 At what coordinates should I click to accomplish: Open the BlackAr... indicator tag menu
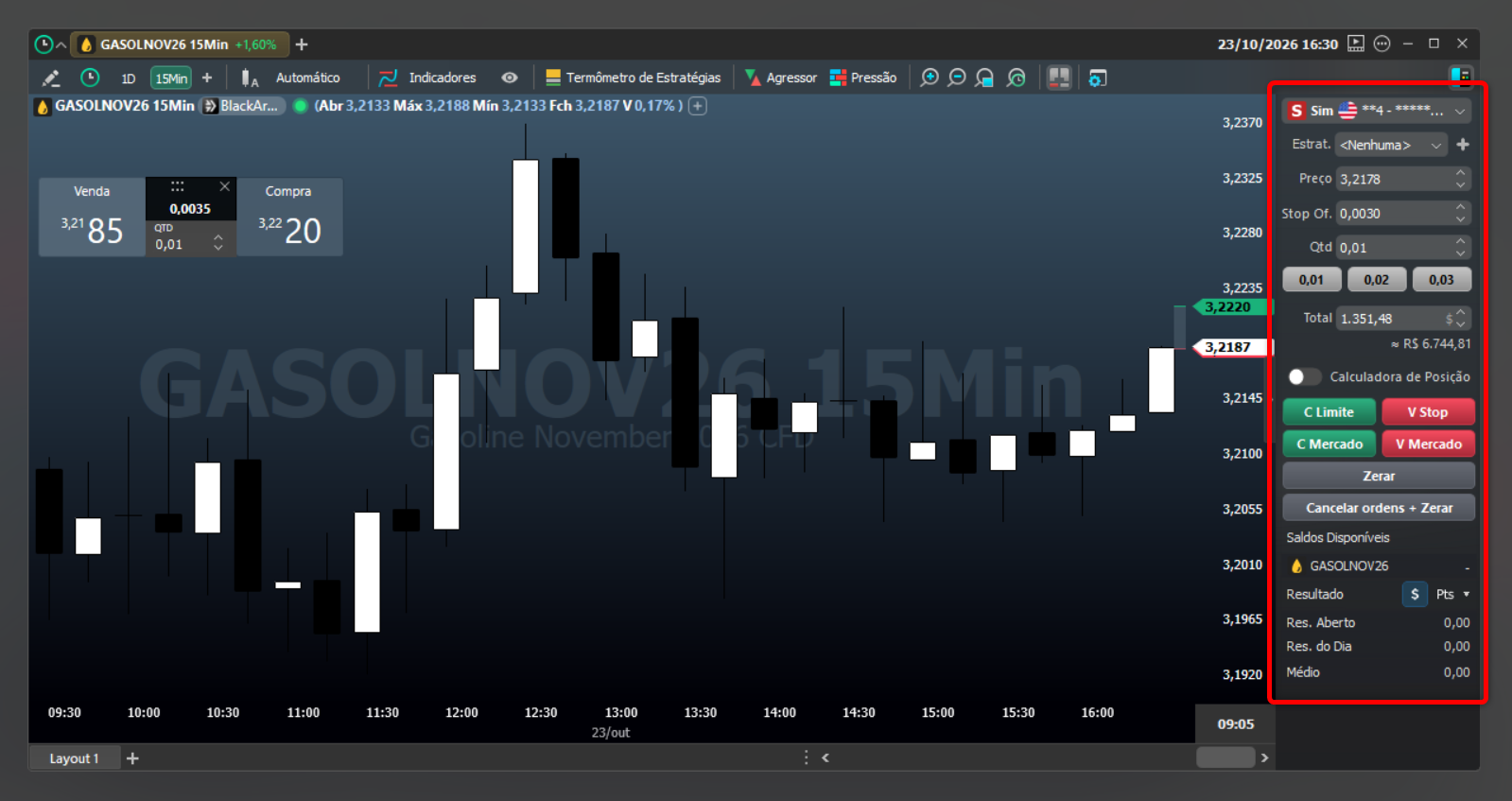click(243, 106)
